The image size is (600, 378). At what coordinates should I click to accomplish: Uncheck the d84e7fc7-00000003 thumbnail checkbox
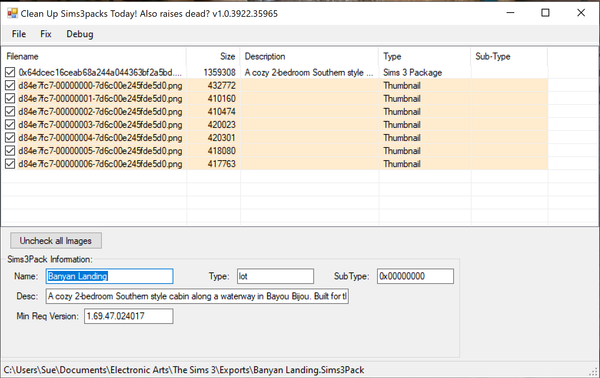[x=10, y=125]
